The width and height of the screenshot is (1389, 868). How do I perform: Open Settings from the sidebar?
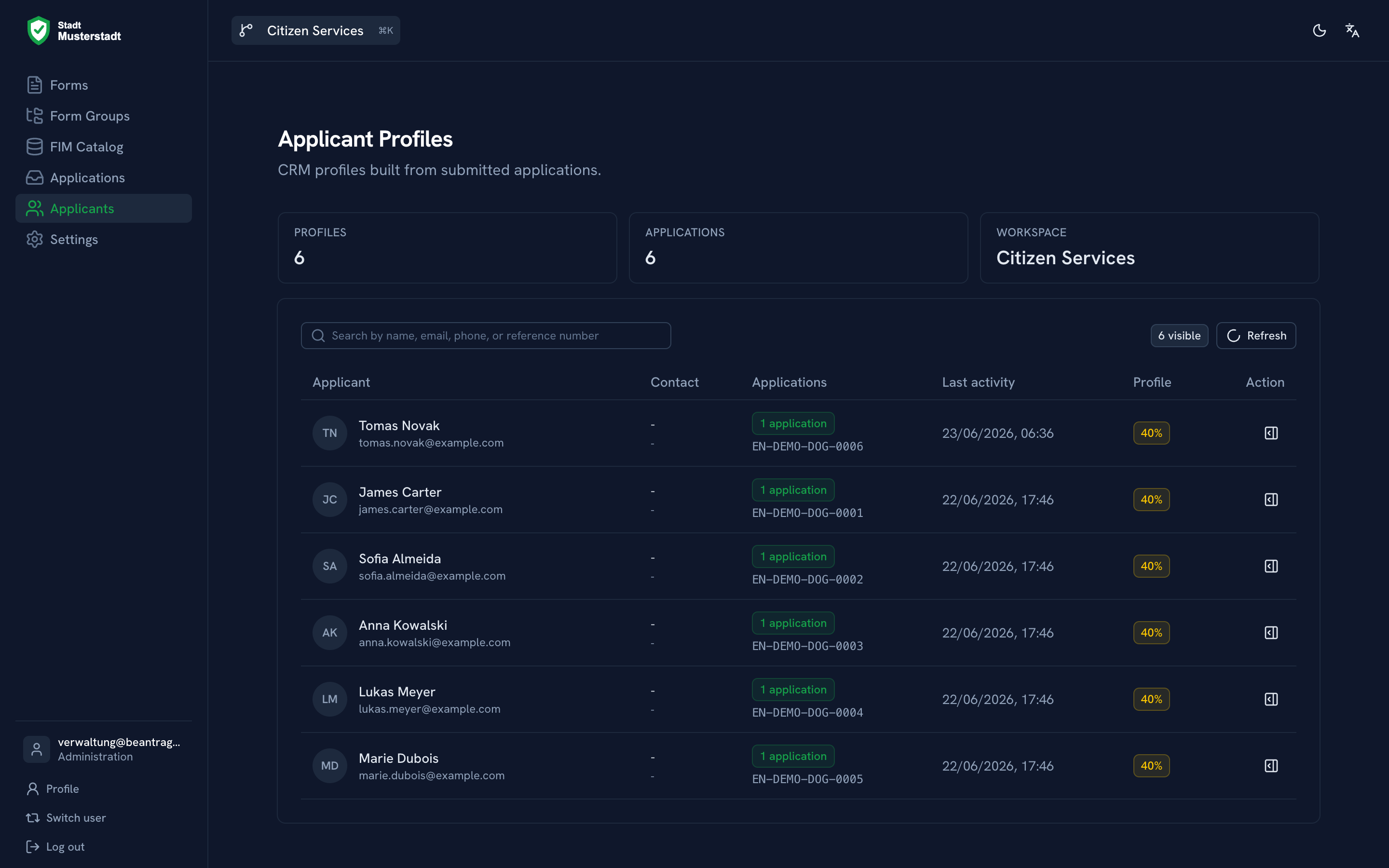103,239
